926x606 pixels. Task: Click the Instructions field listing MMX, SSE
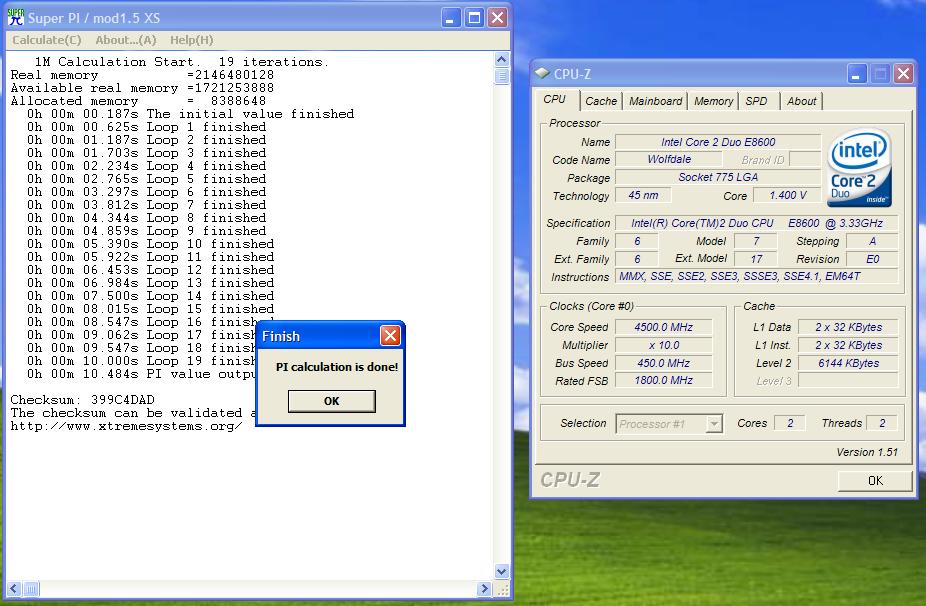[x=757, y=276]
